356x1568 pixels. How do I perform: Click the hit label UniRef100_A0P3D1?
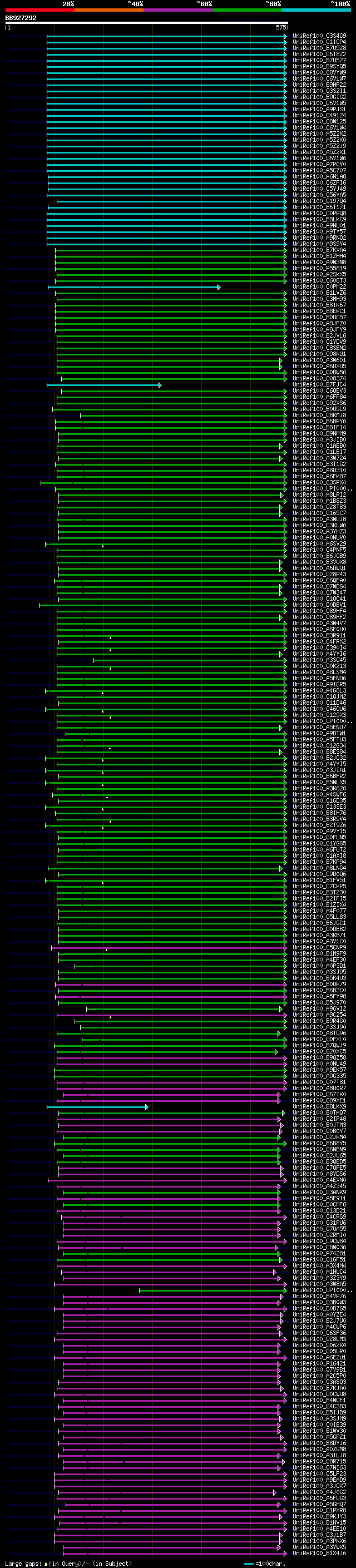point(319,966)
